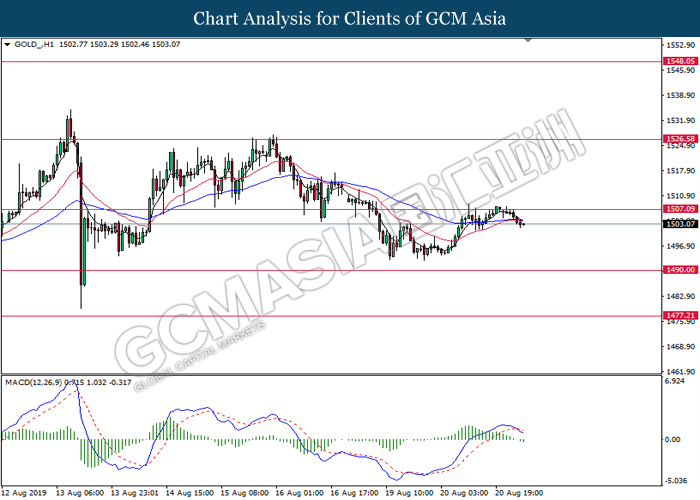Select the 1548.05 resistance price tag
700x500 pixels.
679,61
